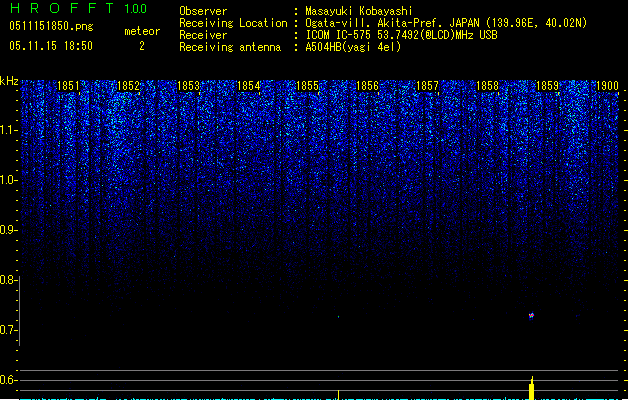
Task: Click the 1859 time marker
Action: (x=547, y=86)
